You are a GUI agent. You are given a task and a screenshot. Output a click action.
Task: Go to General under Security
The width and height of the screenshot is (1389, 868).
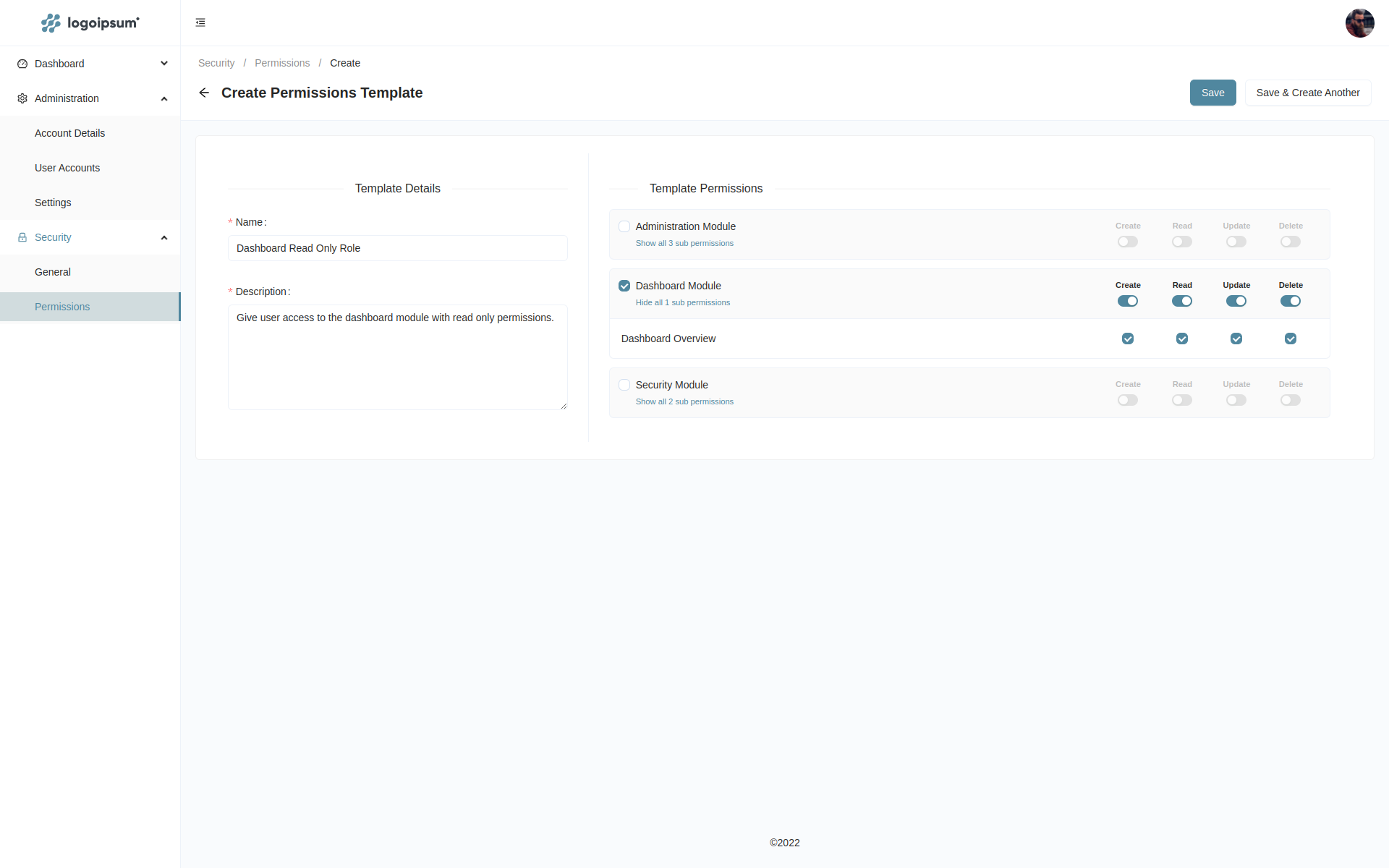coord(53,272)
